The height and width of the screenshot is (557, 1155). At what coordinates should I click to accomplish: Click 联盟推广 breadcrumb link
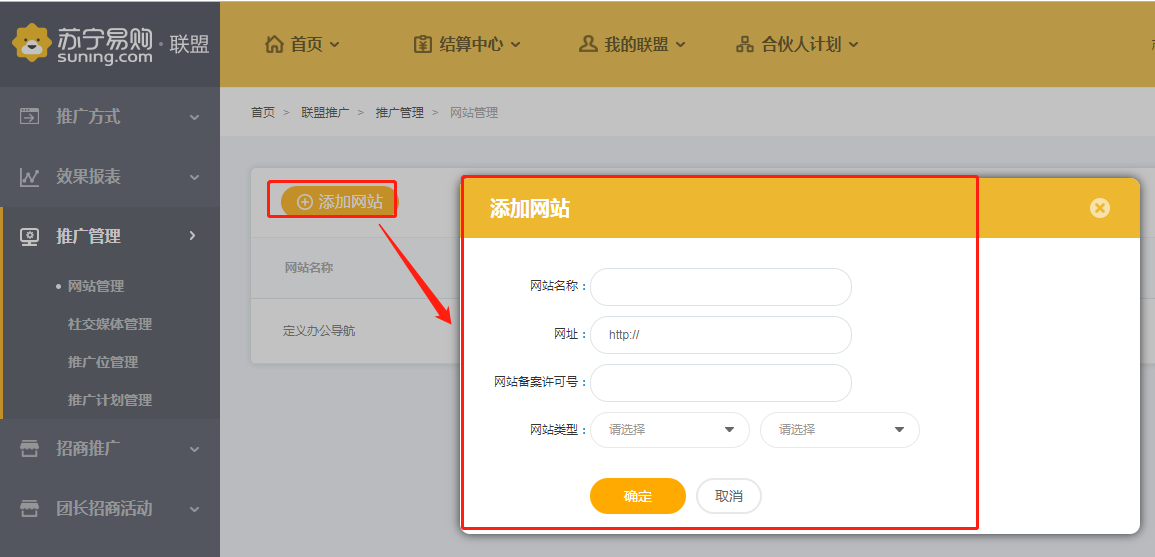coord(325,113)
